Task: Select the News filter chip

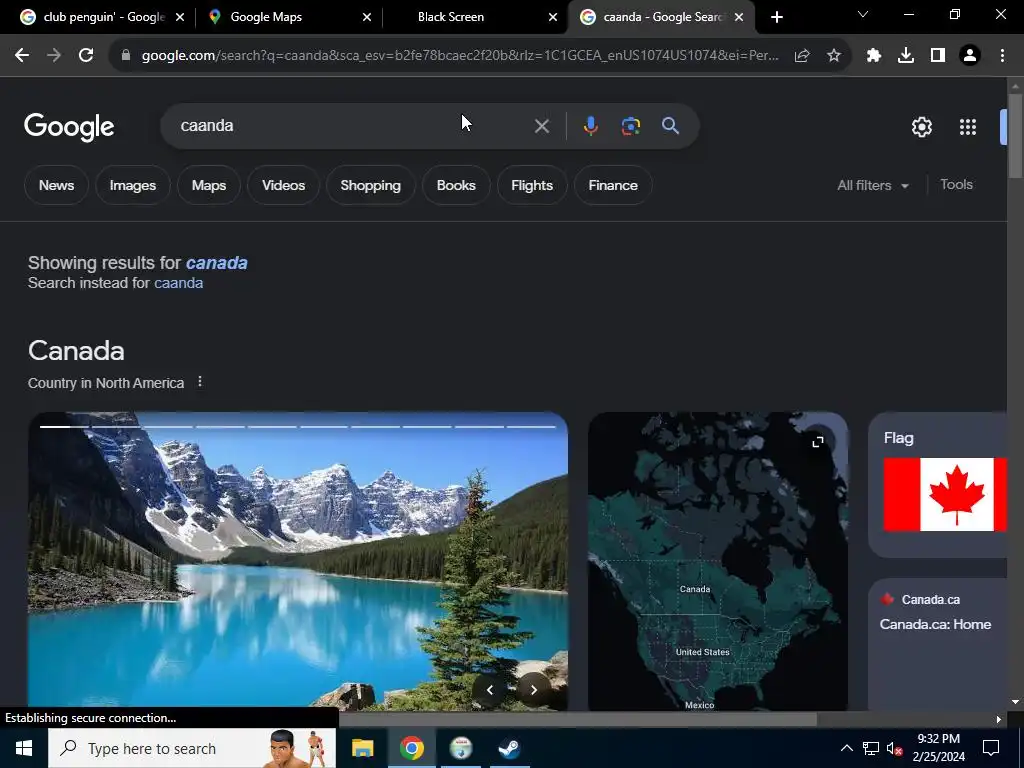Action: [56, 185]
